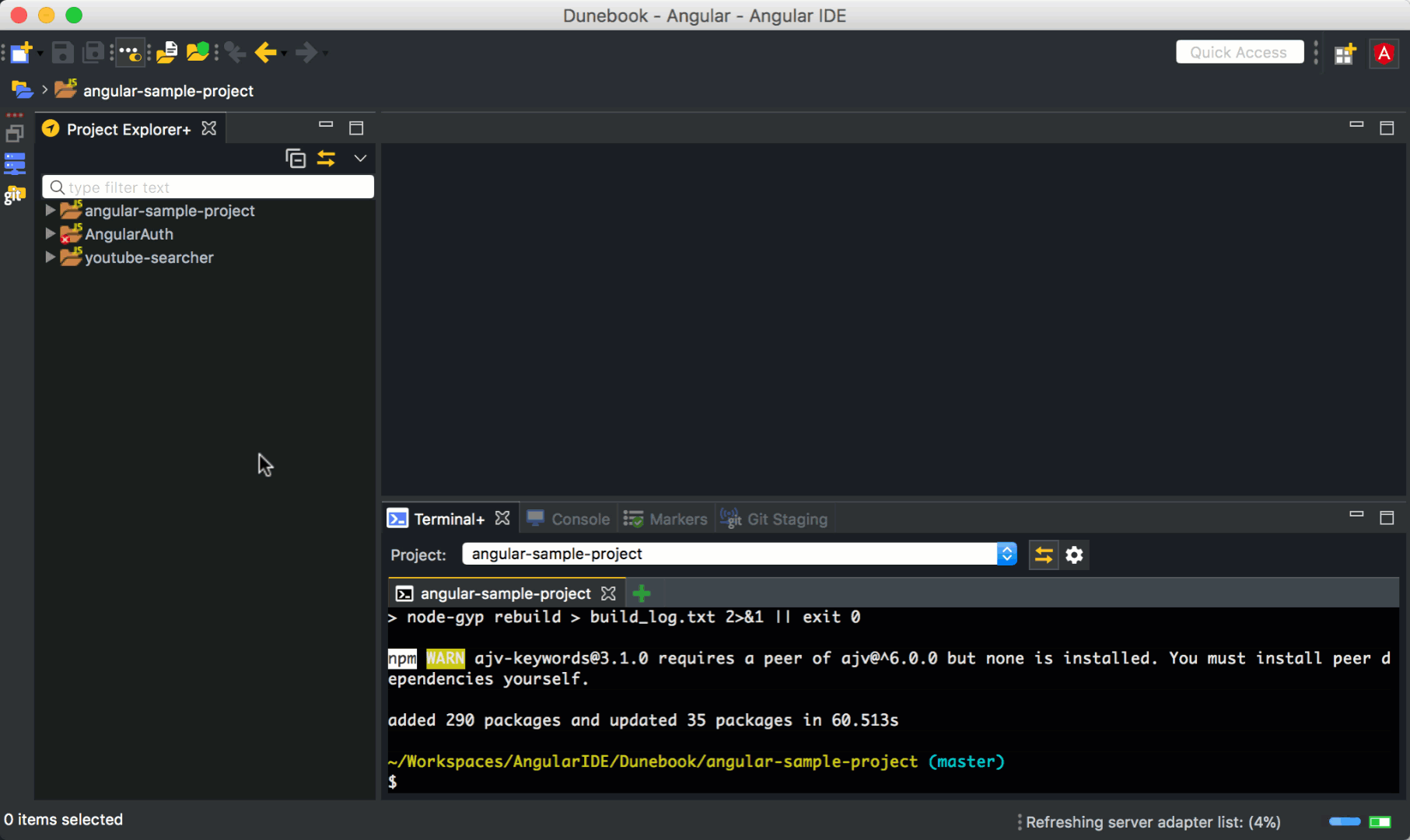Image resolution: width=1410 pixels, height=840 pixels.
Task: Minimize the Project Explorer+ panel
Action: tap(326, 124)
